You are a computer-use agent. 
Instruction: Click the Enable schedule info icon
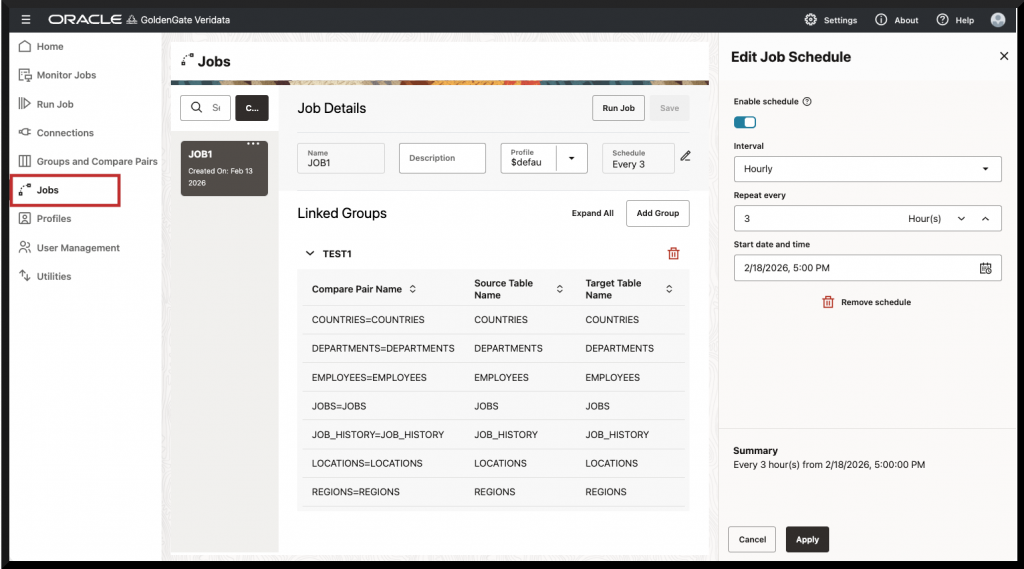coord(807,102)
